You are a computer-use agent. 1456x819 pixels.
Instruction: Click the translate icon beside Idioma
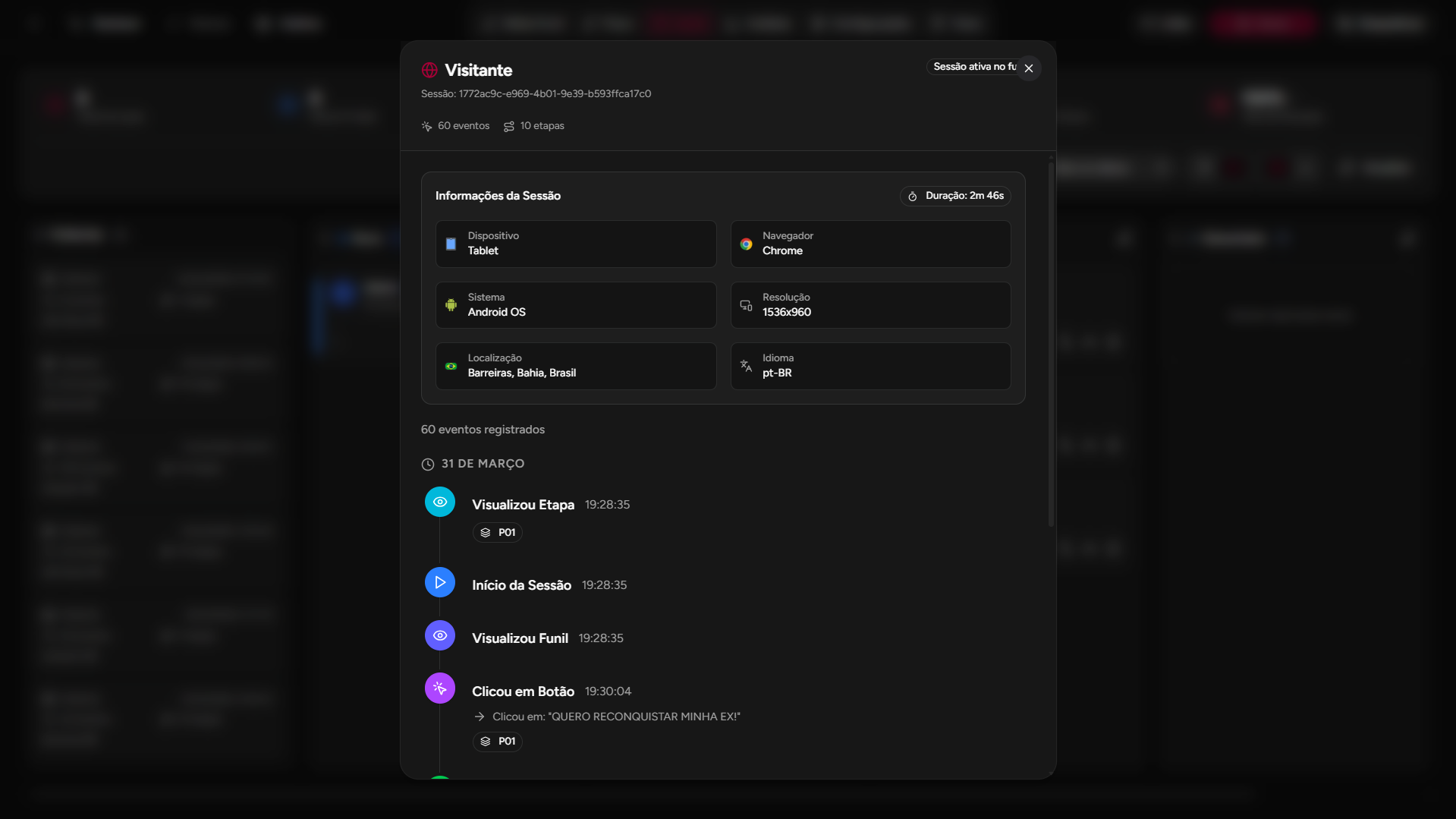(x=747, y=366)
